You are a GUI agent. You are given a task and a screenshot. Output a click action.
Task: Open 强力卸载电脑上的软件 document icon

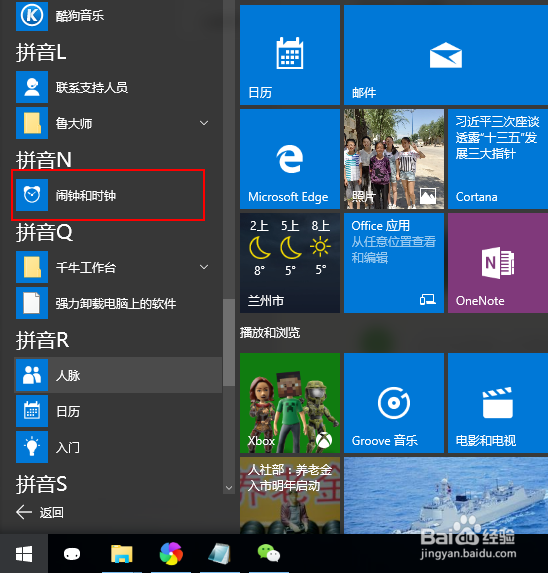[x=32, y=303]
